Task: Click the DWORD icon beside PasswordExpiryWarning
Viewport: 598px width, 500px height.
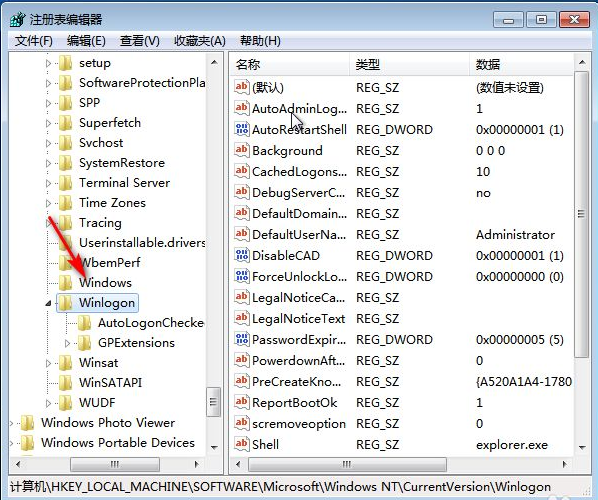Action: (x=242, y=339)
